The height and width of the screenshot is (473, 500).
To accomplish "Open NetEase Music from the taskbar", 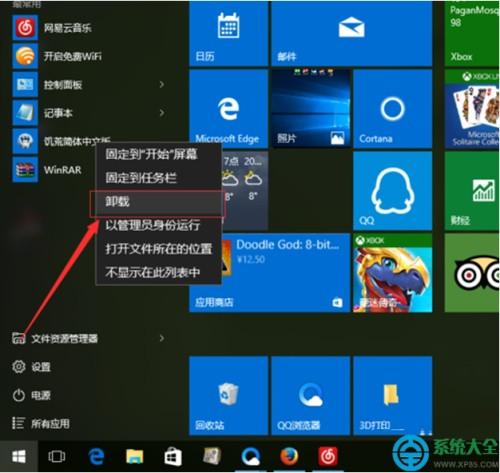I will click(328, 456).
